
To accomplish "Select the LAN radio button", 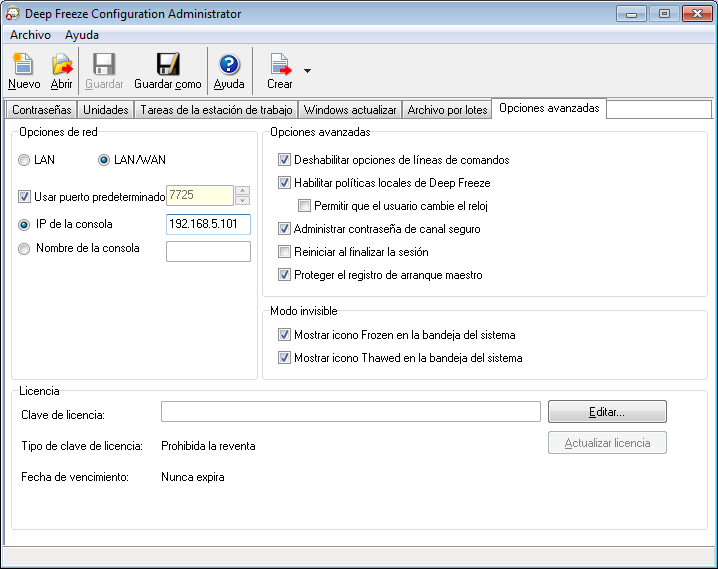I will (24, 160).
